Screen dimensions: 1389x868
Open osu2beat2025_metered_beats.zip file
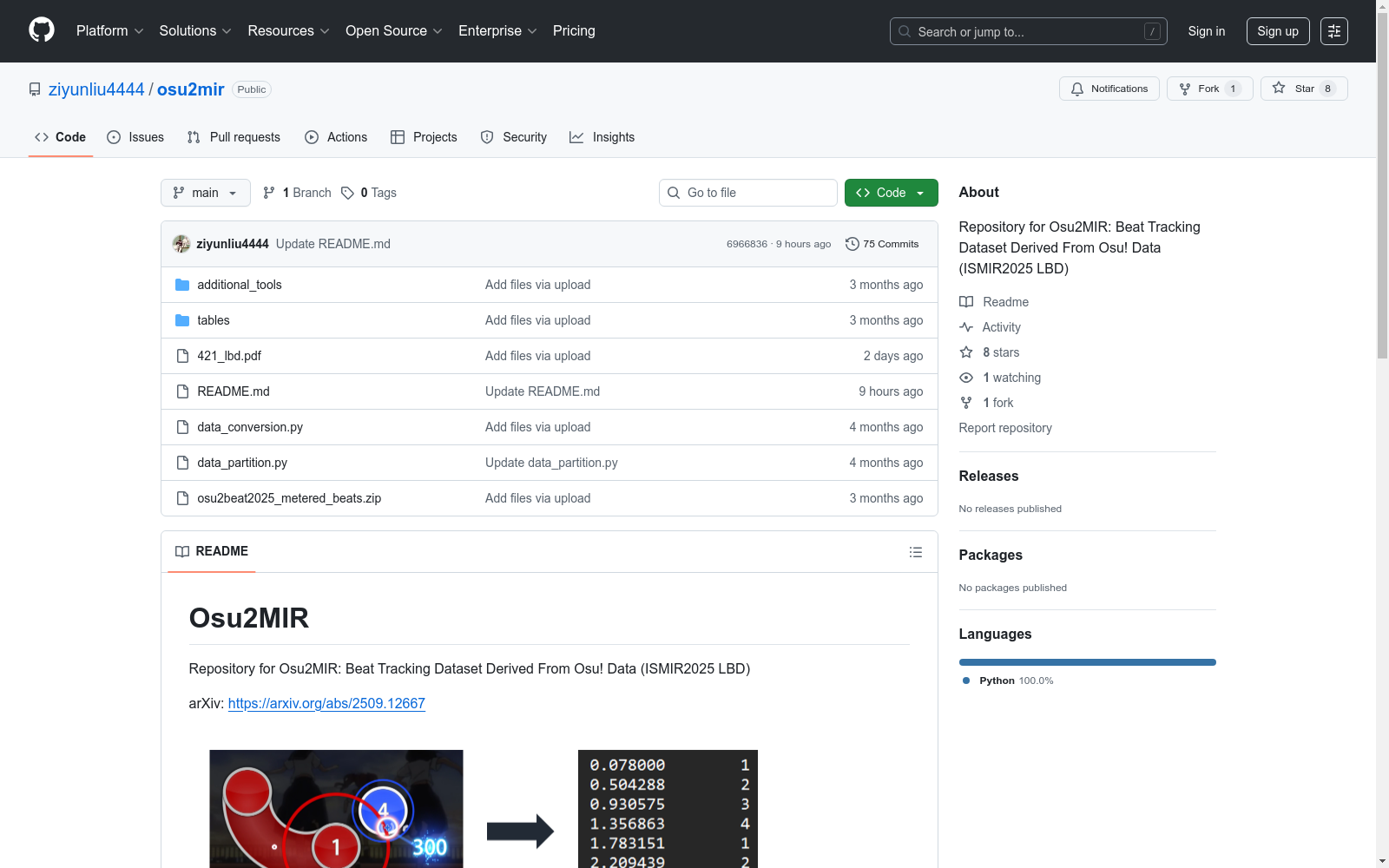click(289, 498)
